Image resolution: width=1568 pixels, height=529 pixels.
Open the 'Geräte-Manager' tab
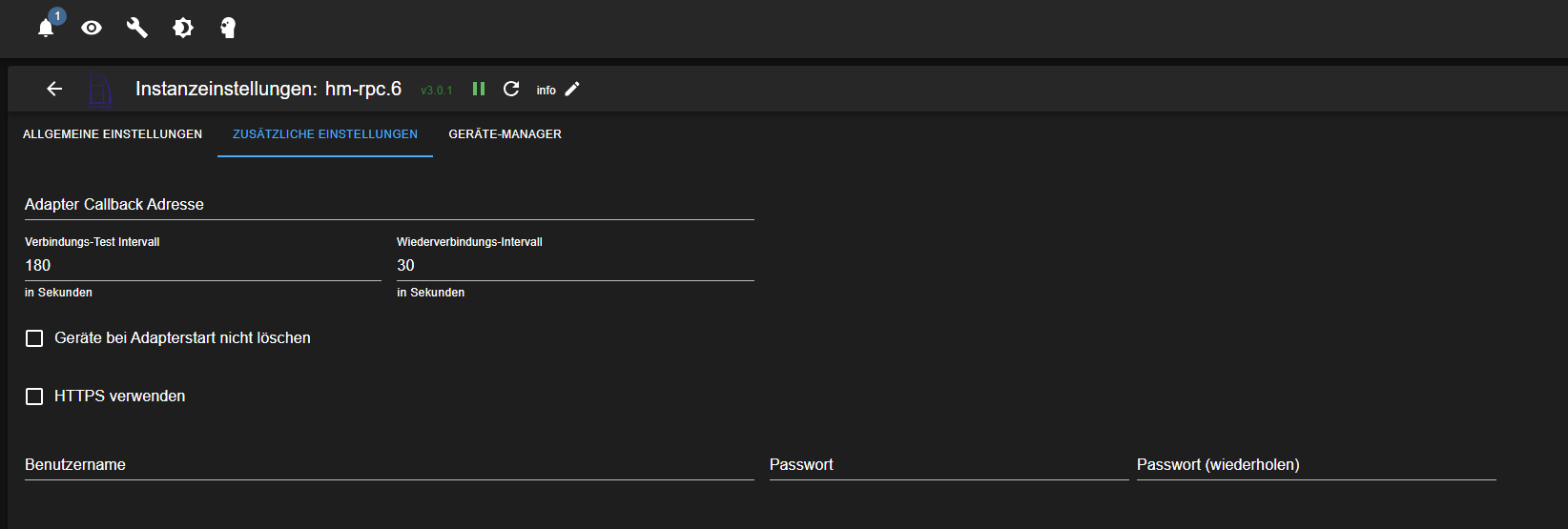pyautogui.click(x=505, y=134)
